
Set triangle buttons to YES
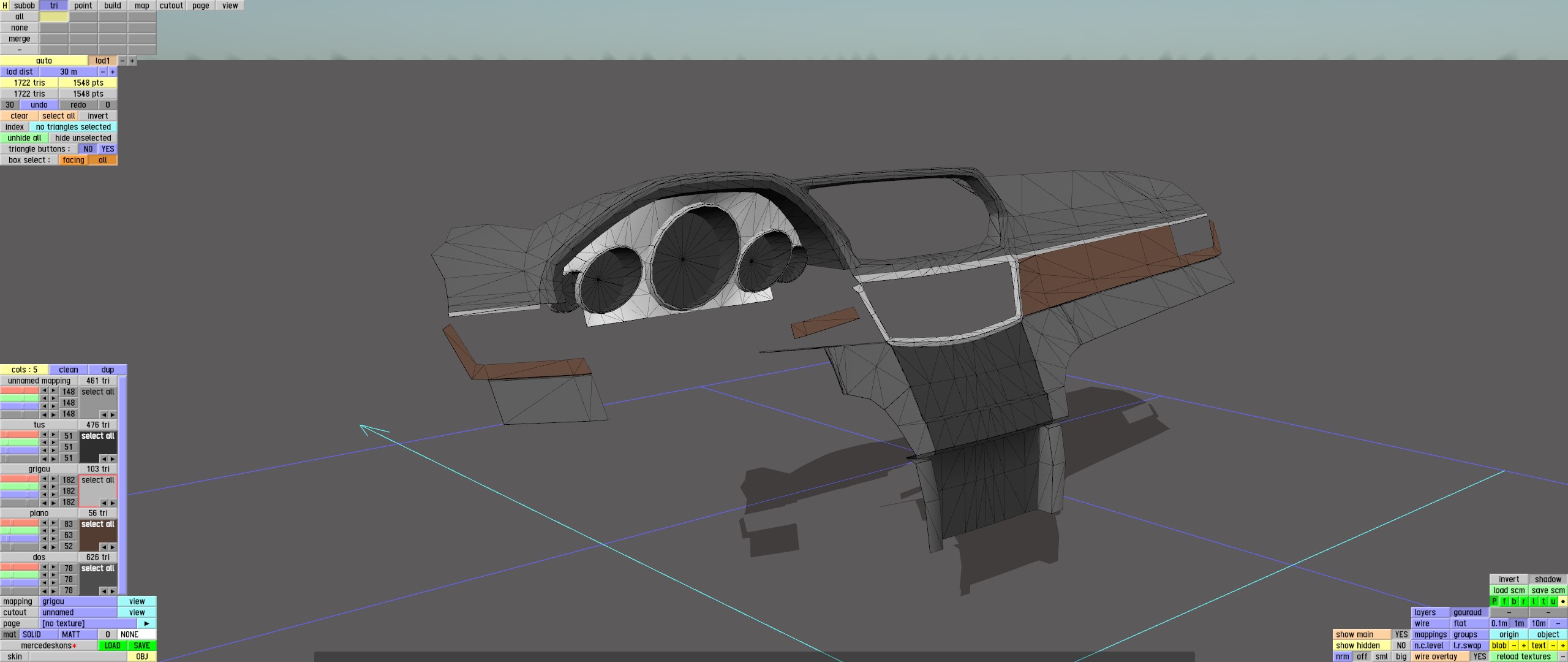click(108, 149)
